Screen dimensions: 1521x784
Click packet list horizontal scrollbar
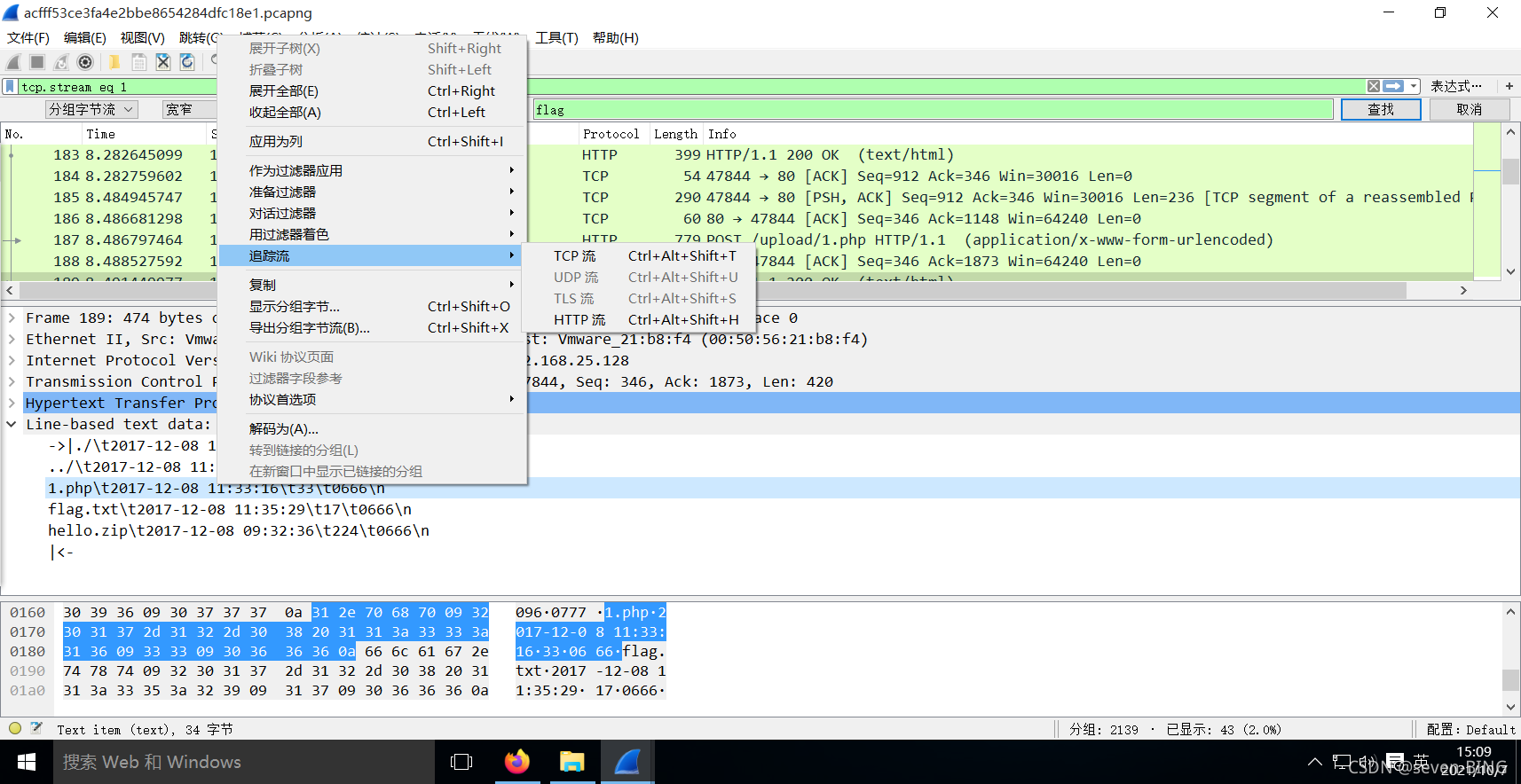pyautogui.click(x=713, y=290)
